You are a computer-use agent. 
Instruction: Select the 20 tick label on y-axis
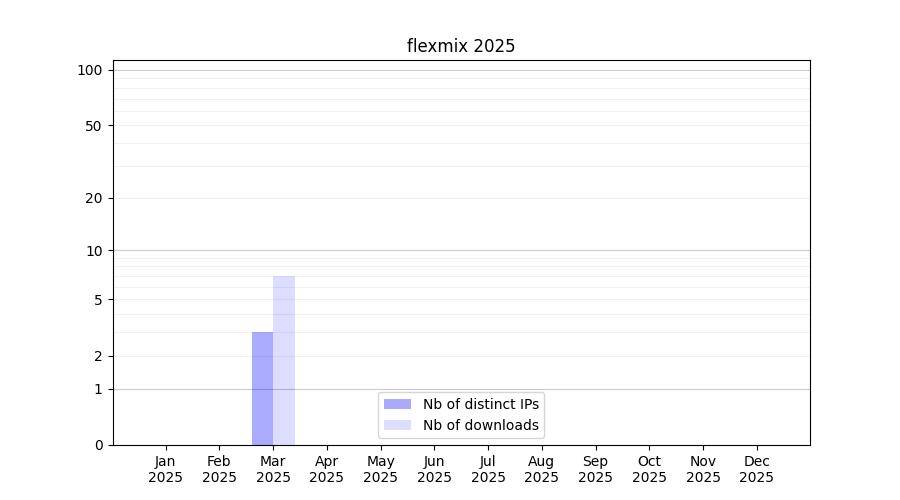click(93, 198)
